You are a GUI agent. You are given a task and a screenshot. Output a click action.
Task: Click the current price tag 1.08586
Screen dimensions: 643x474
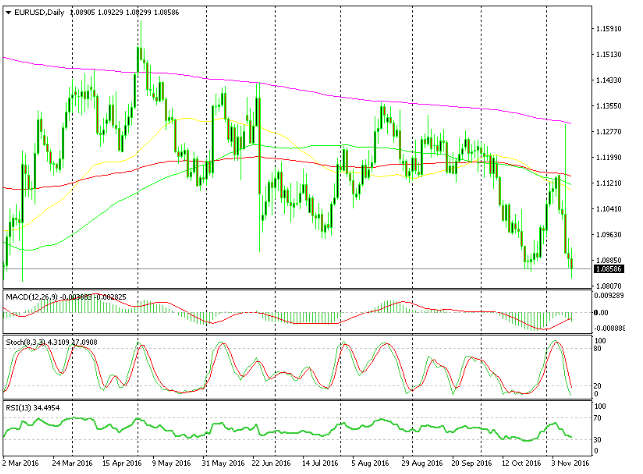coord(609,269)
